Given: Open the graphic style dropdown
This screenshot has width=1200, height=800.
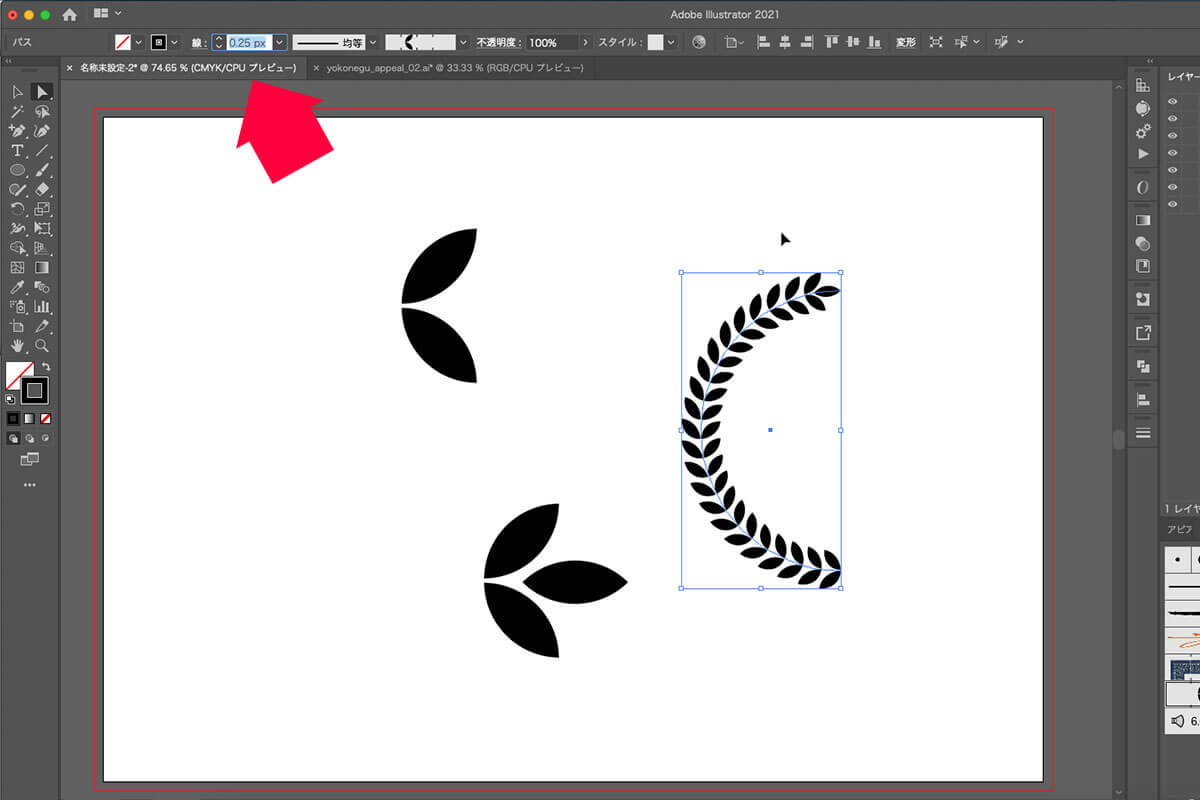Looking at the screenshot, I should pyautogui.click(x=671, y=43).
